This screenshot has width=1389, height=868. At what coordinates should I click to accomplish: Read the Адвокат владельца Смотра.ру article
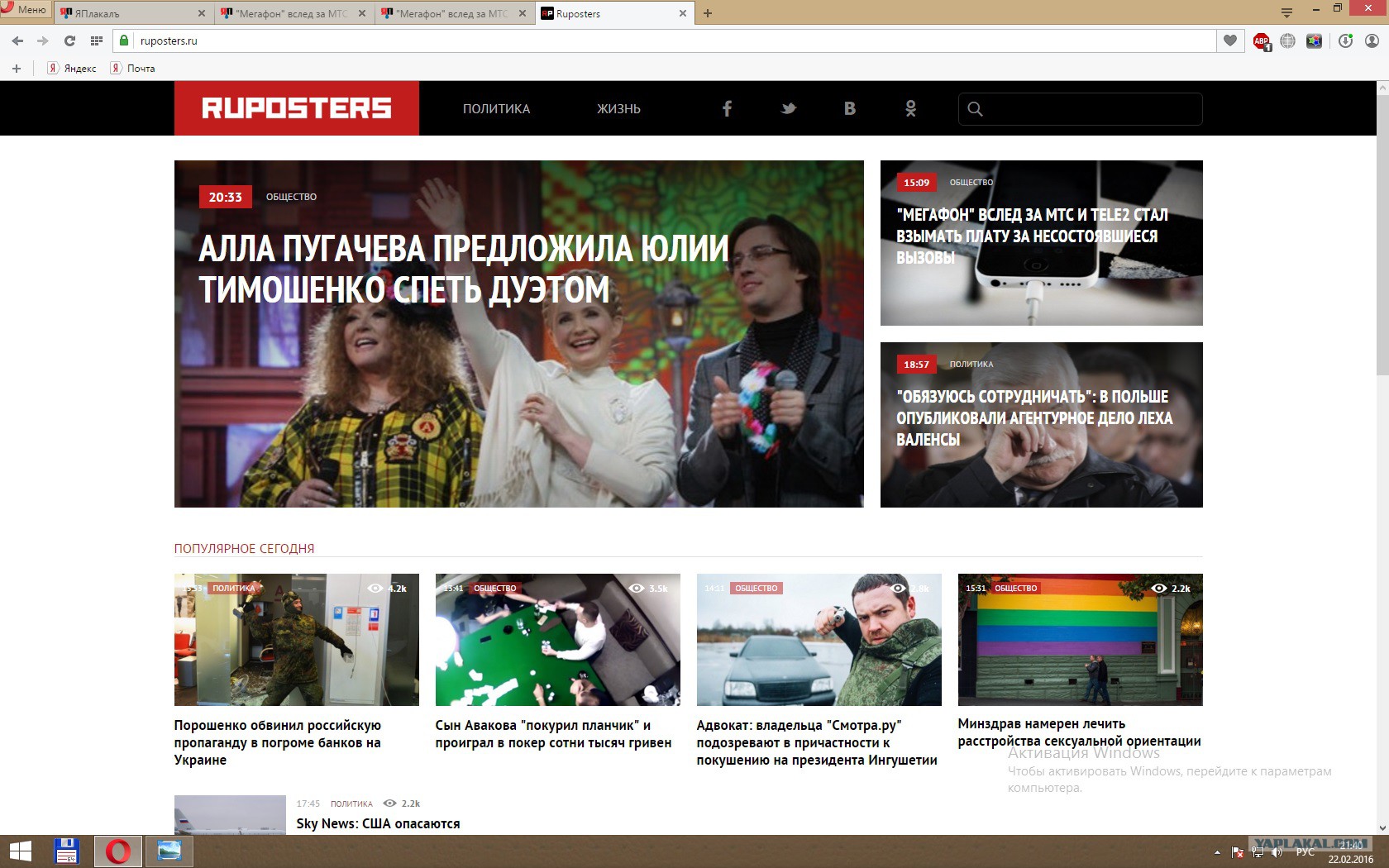pyautogui.click(x=817, y=742)
